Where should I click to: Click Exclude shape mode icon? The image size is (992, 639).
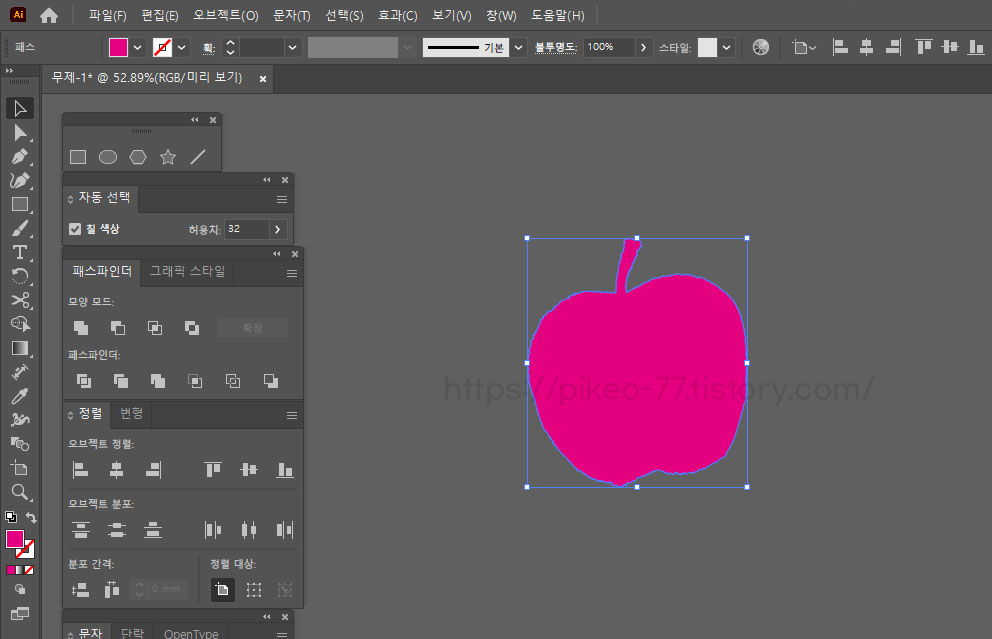[192, 328]
